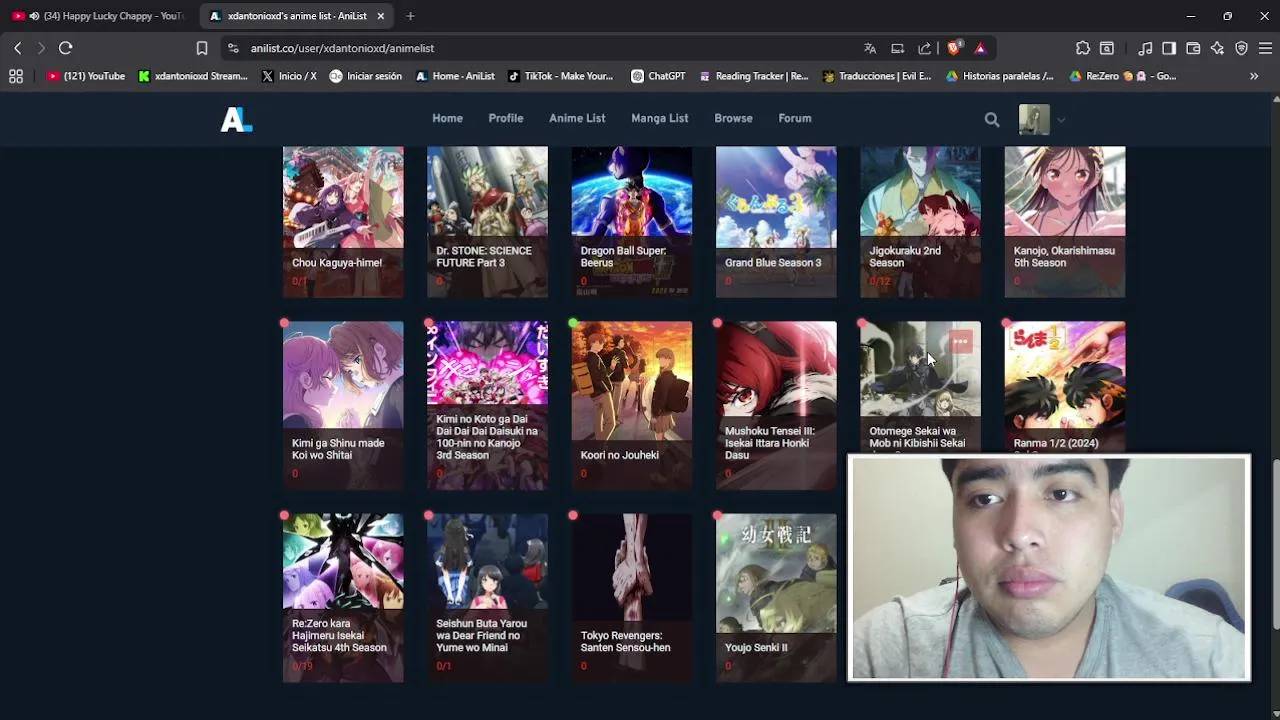Close the AniList anime list tab
The height and width of the screenshot is (720, 1280).
pos(380,16)
